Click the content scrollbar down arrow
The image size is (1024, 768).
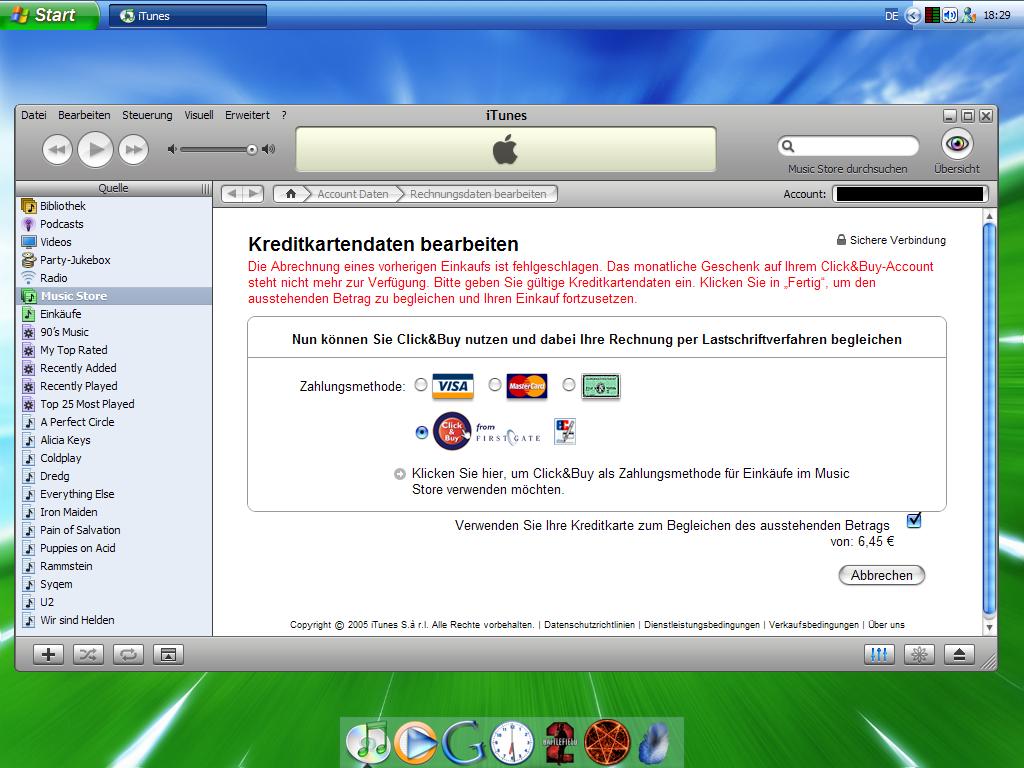[x=989, y=628]
